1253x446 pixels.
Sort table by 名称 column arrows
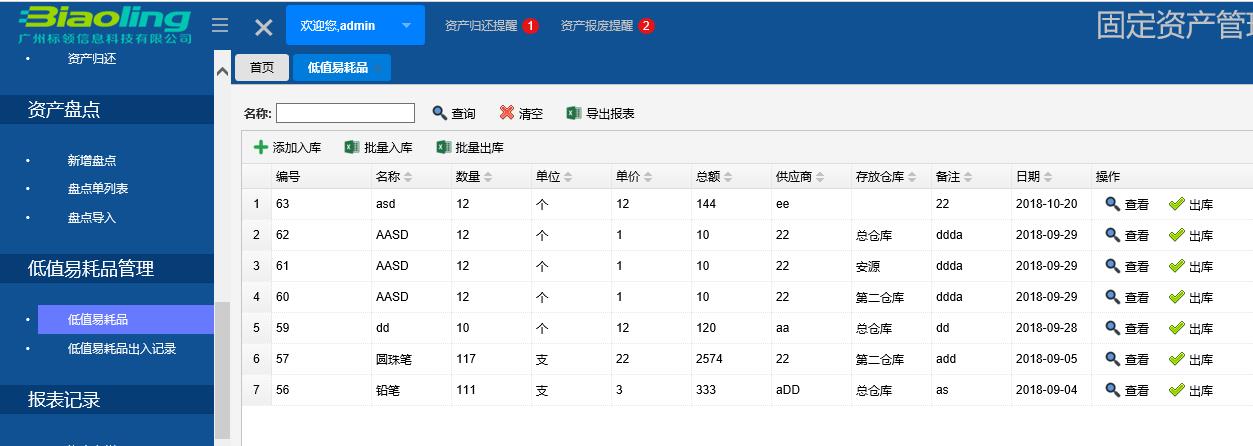pyautogui.click(x=407, y=177)
